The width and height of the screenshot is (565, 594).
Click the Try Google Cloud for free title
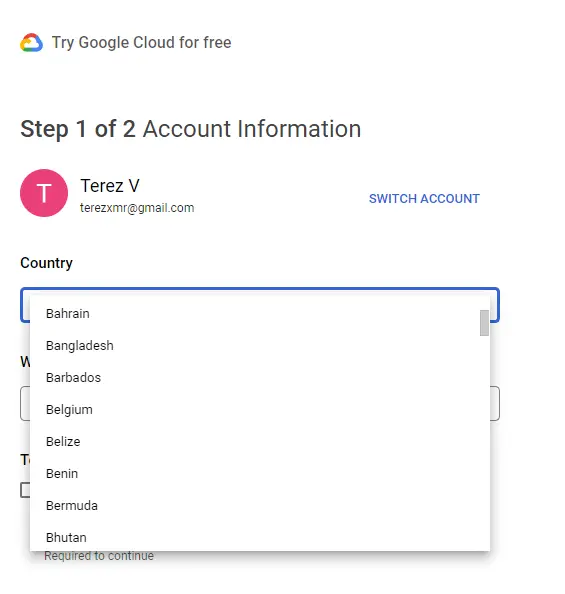(x=141, y=42)
